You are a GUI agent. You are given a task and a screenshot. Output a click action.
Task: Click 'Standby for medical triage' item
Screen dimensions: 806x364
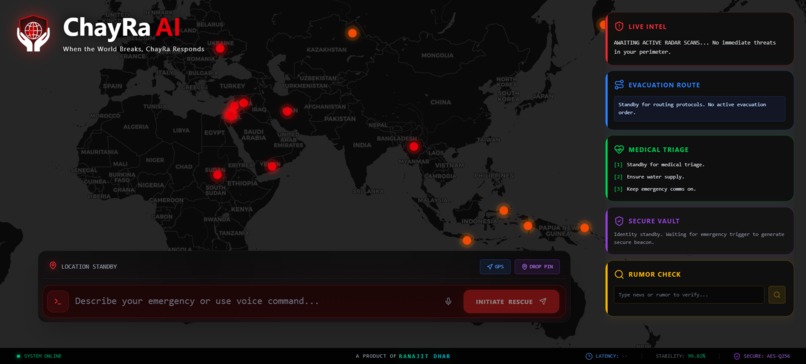click(659, 165)
